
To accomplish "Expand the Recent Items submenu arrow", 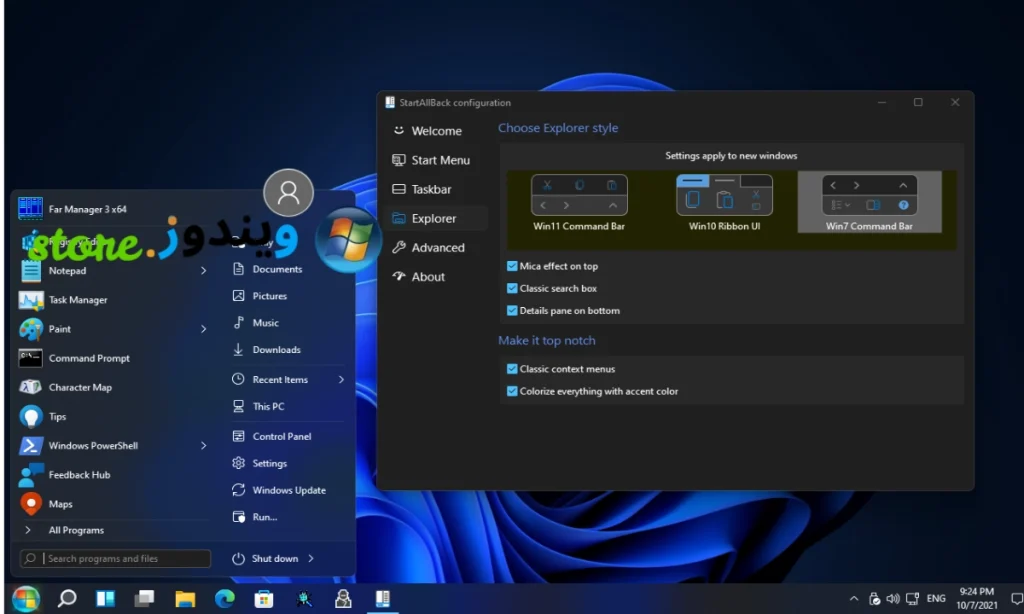I will tap(341, 380).
